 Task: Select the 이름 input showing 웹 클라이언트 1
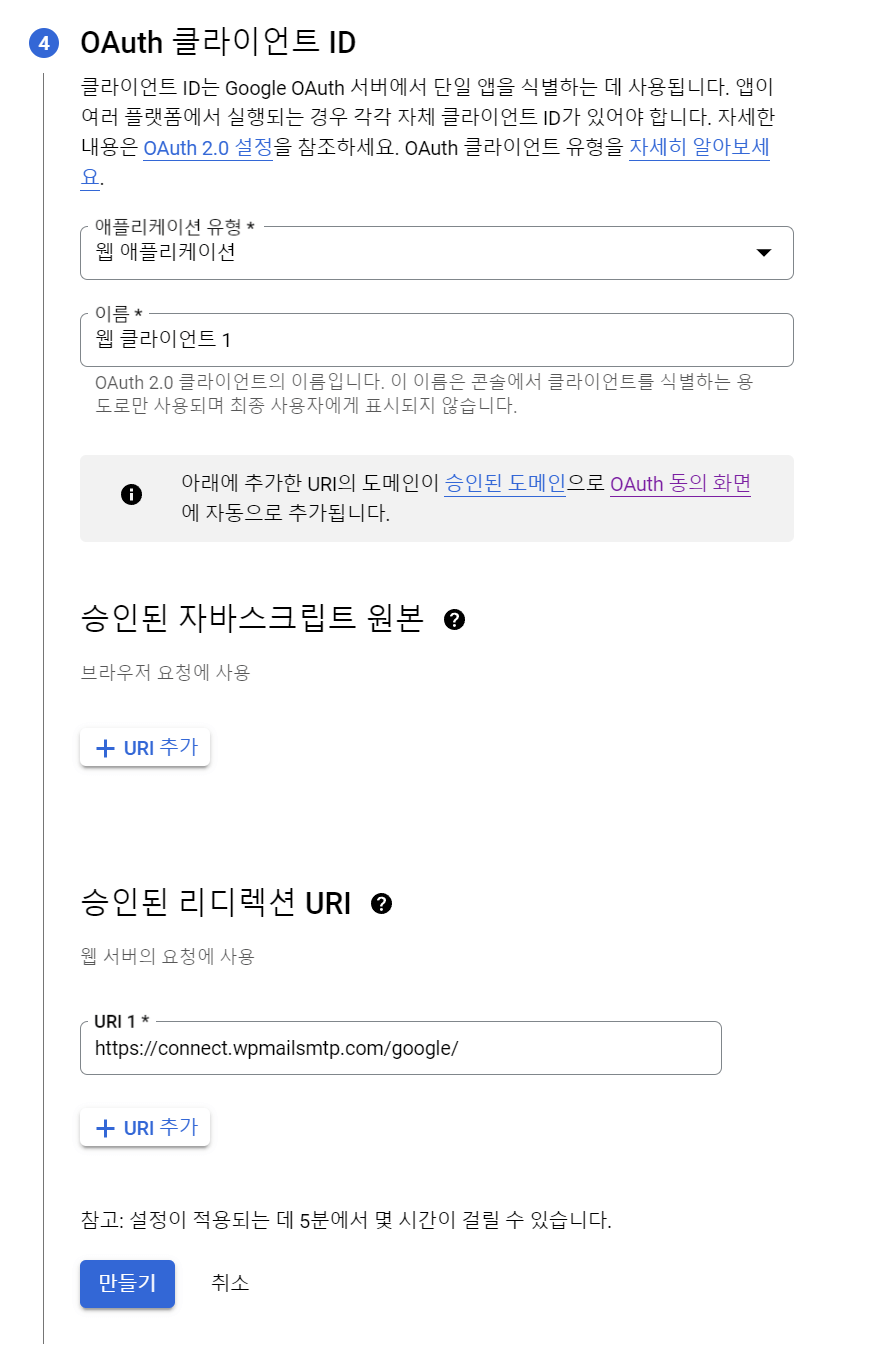coord(437,341)
